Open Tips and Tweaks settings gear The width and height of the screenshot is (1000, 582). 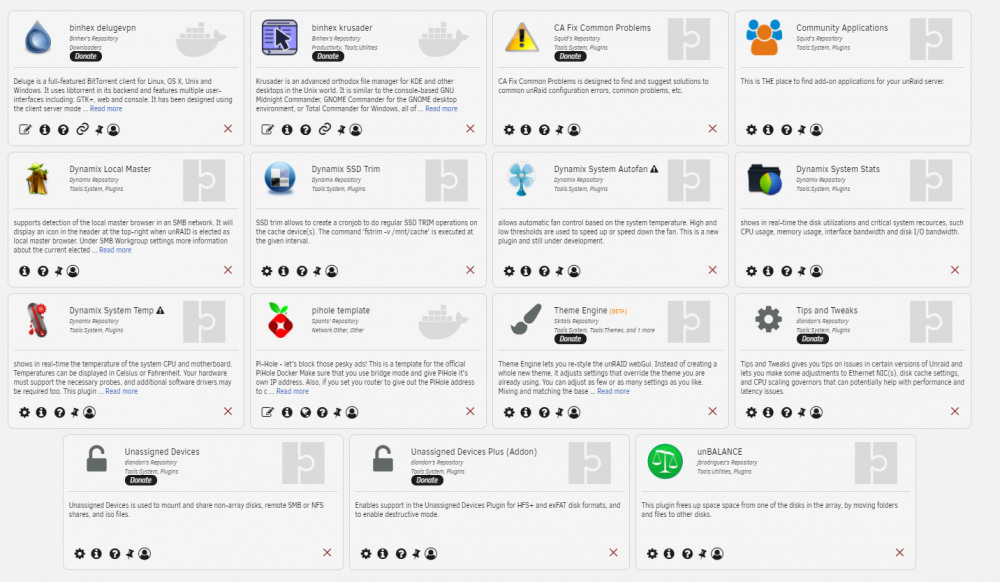click(751, 412)
